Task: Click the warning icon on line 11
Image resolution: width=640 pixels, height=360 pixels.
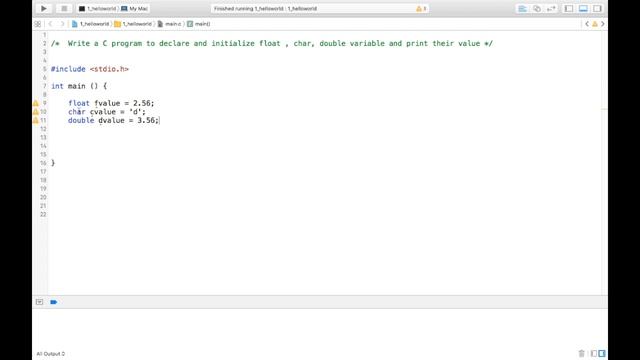Action: (x=36, y=120)
